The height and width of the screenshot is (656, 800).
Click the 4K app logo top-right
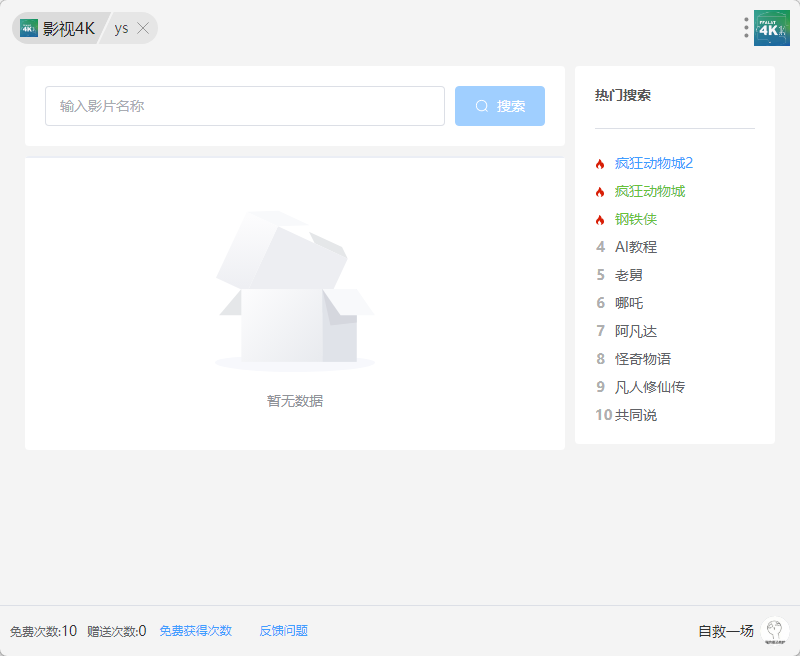click(771, 28)
